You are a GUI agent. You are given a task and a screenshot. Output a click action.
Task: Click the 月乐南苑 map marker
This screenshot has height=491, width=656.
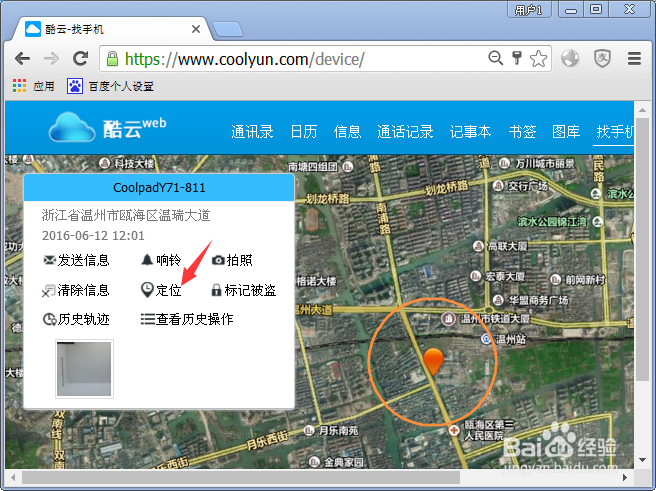tap(309, 430)
